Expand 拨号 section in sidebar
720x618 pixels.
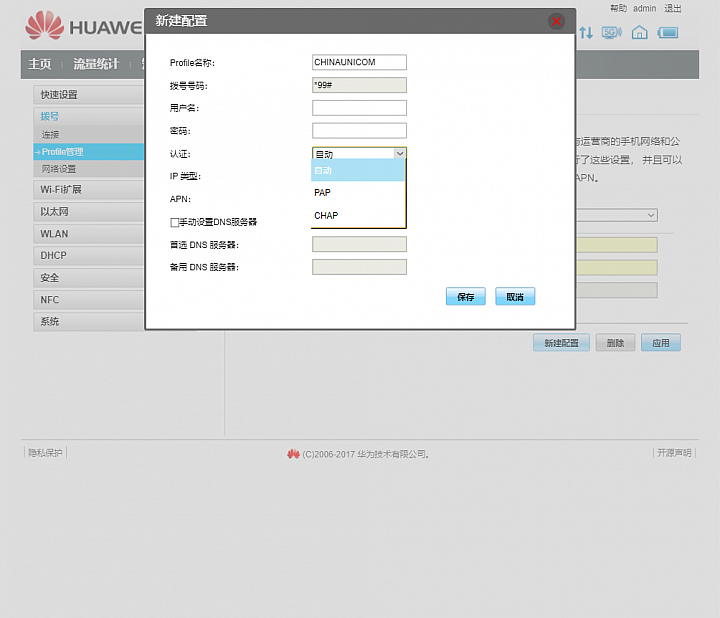tap(89, 116)
